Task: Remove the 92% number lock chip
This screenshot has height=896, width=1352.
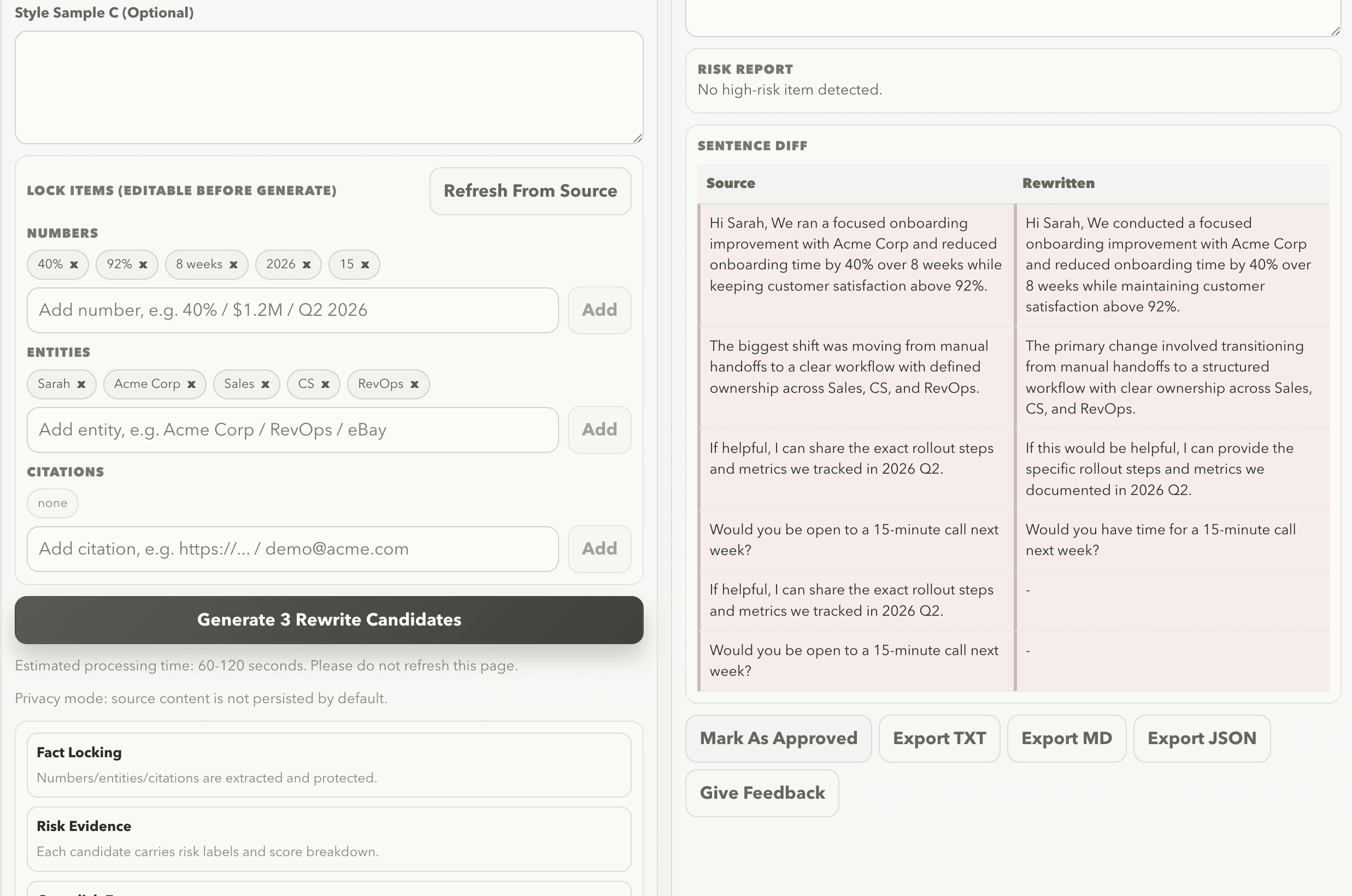Action: (x=143, y=264)
